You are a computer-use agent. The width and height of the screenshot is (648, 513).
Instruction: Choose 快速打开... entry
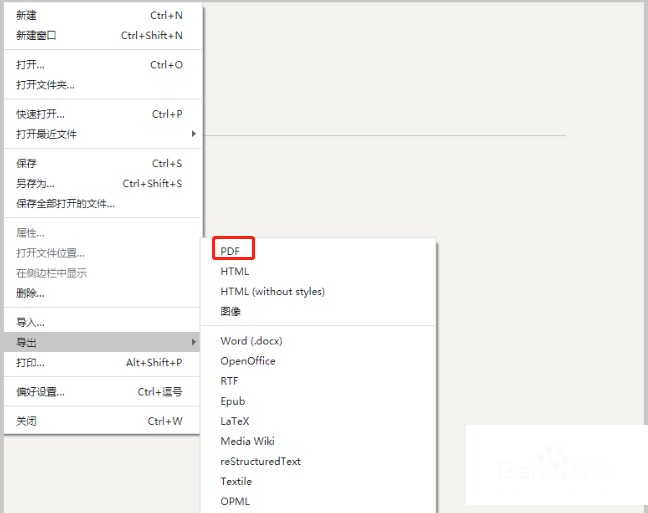(102, 114)
